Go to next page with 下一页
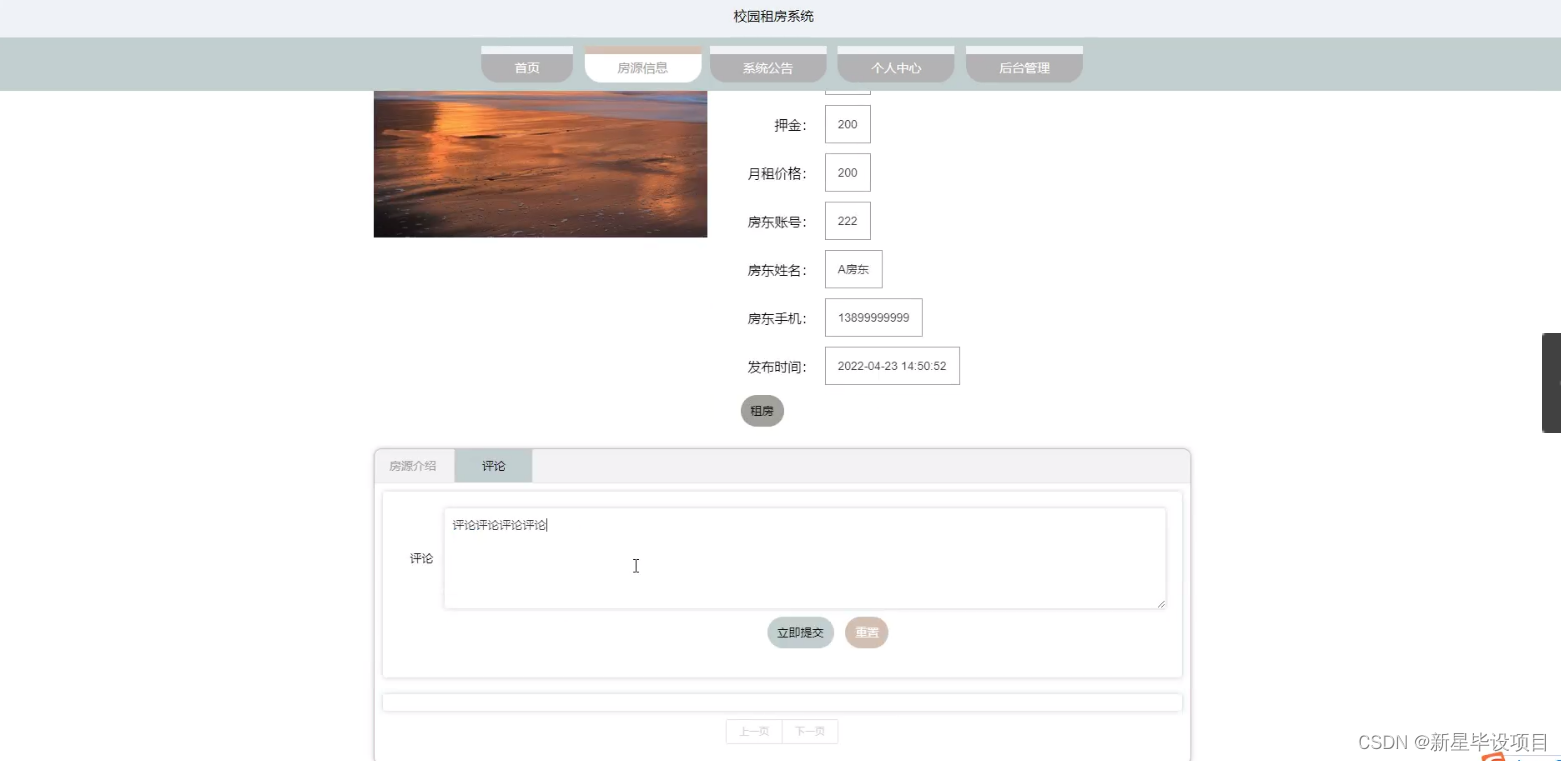1561x761 pixels. pyautogui.click(x=810, y=732)
